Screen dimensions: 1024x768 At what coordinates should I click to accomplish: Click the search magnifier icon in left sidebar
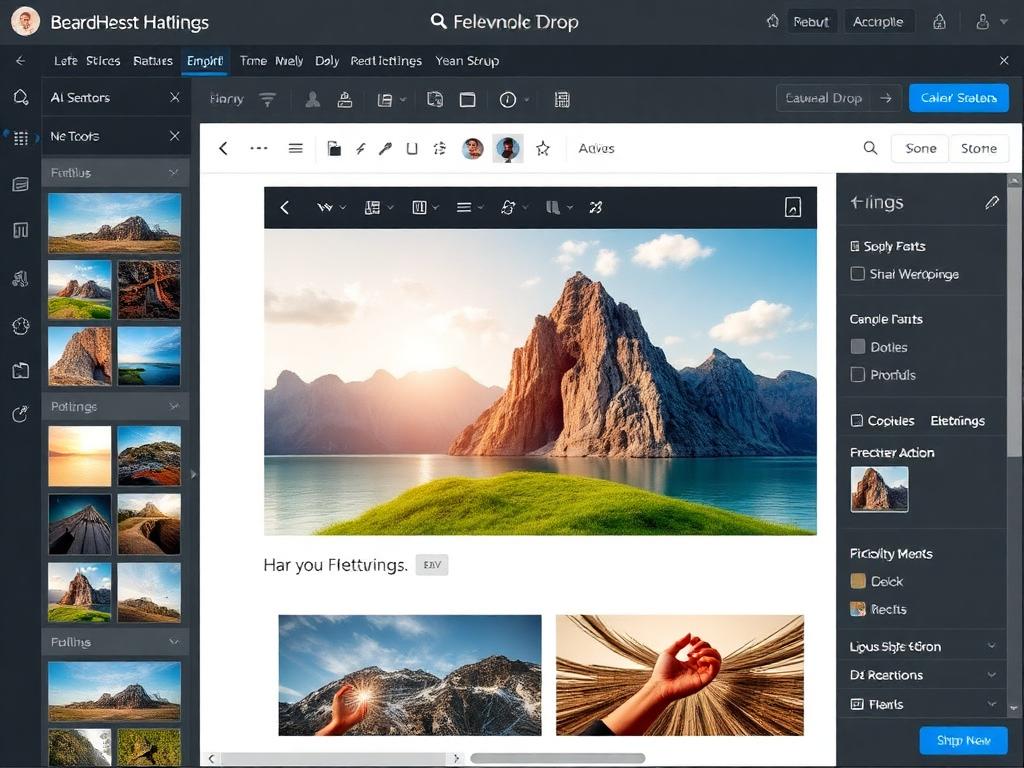21,98
